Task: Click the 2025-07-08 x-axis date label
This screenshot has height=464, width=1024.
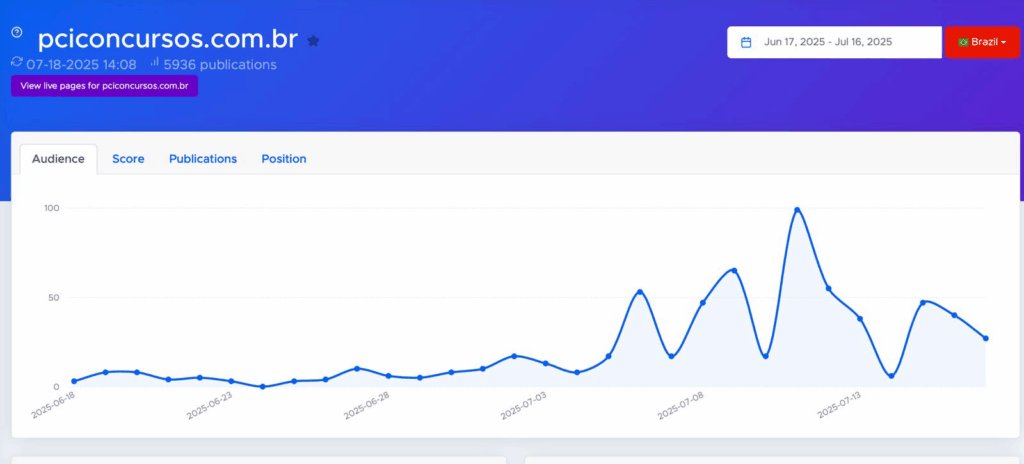Action: coord(683,406)
